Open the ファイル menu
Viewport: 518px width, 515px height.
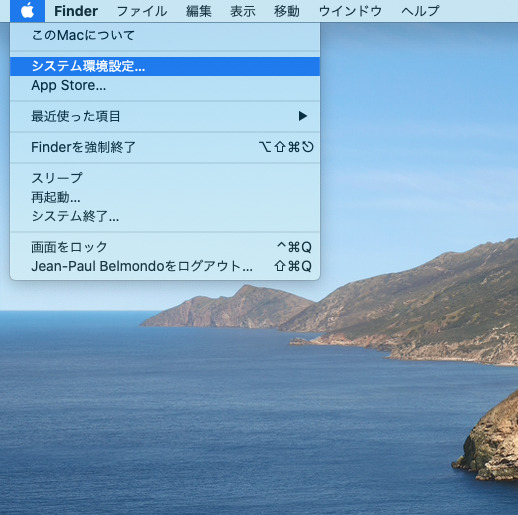pyautogui.click(x=142, y=11)
